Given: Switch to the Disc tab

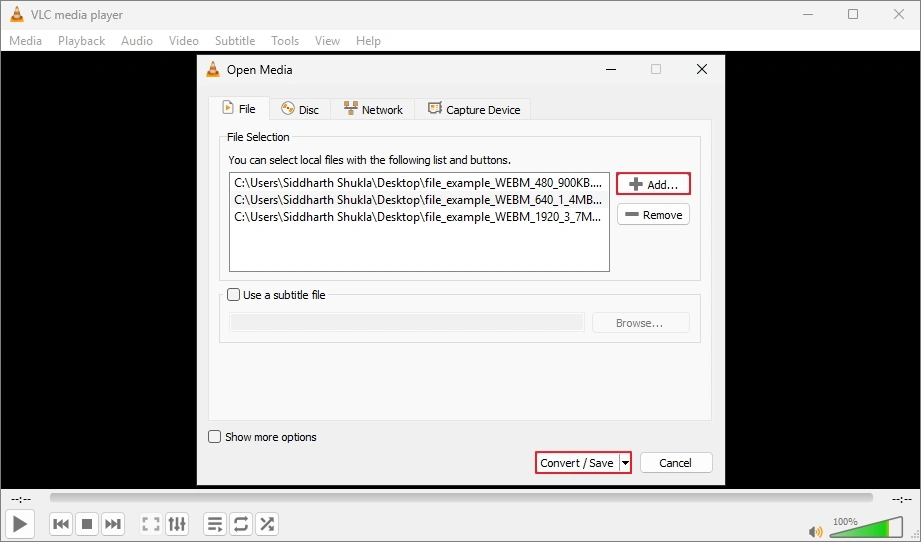Looking at the screenshot, I should click(300, 109).
